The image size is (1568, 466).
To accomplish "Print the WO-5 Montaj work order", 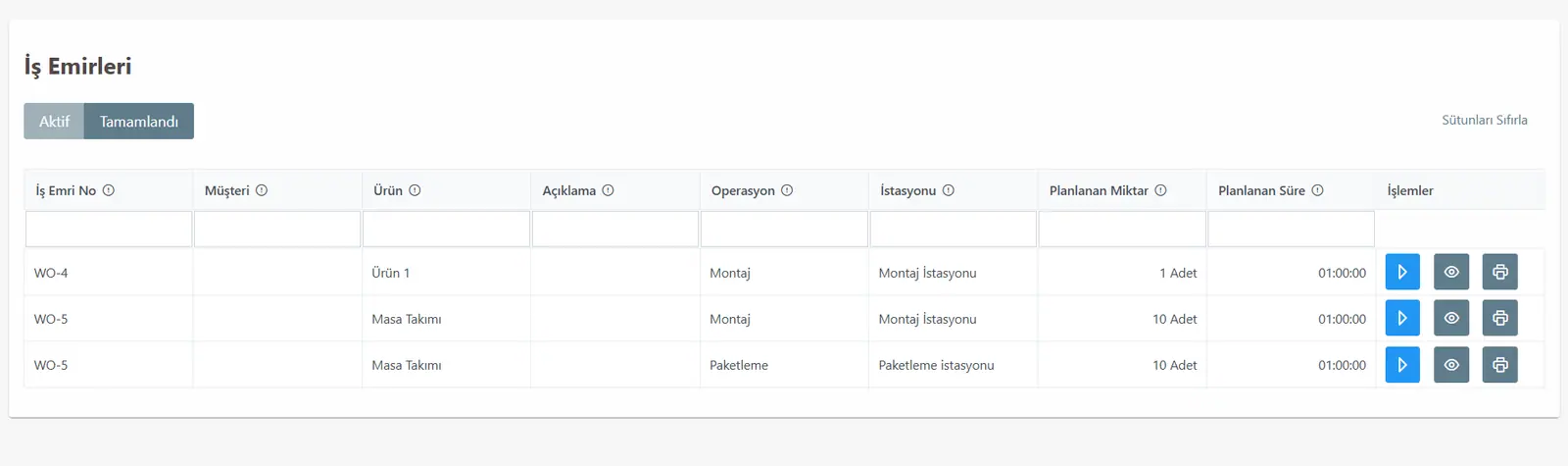I will click(1500, 318).
